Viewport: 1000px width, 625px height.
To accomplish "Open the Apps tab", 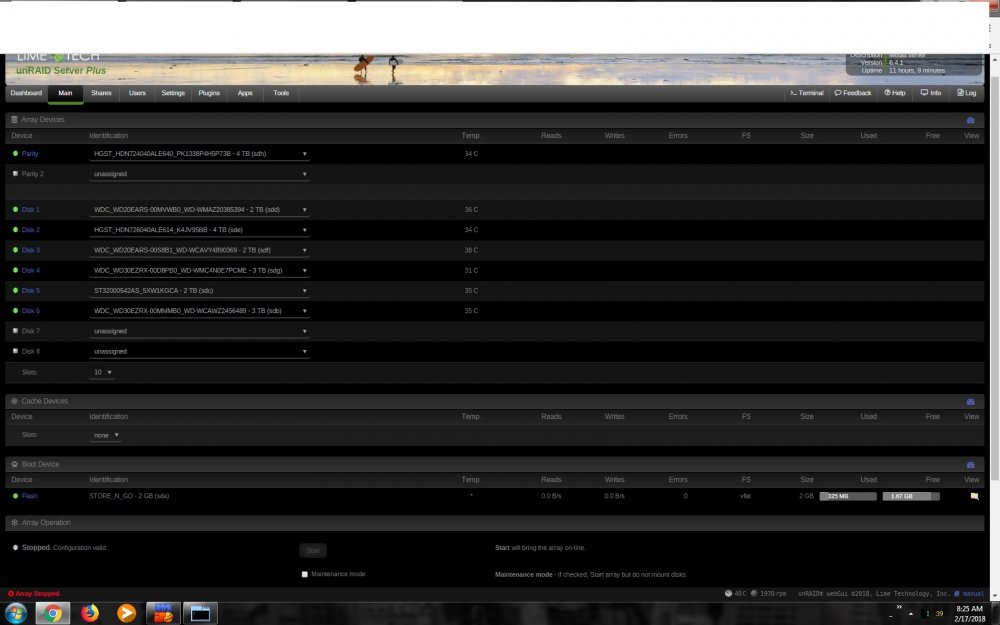I will (x=245, y=93).
